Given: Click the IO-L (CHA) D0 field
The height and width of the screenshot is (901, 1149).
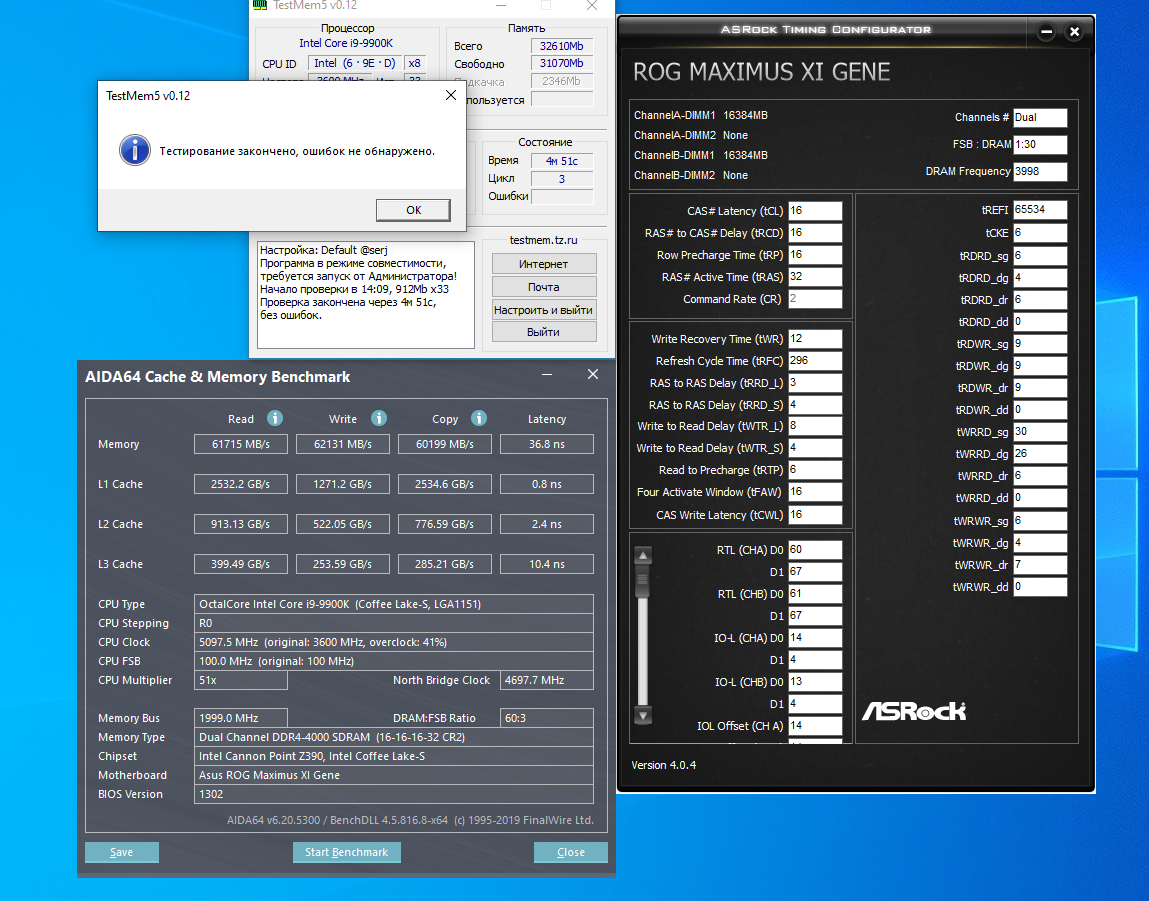Looking at the screenshot, I should pyautogui.click(x=815, y=637).
